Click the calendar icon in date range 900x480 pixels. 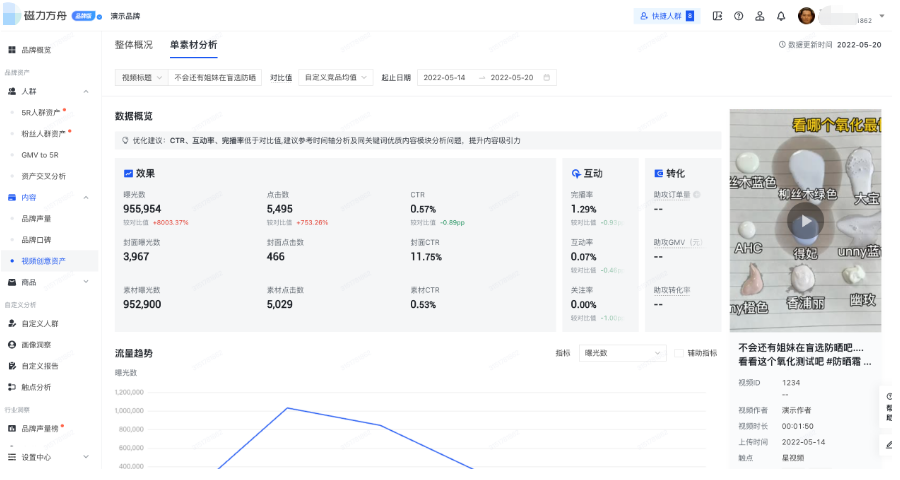coord(546,78)
